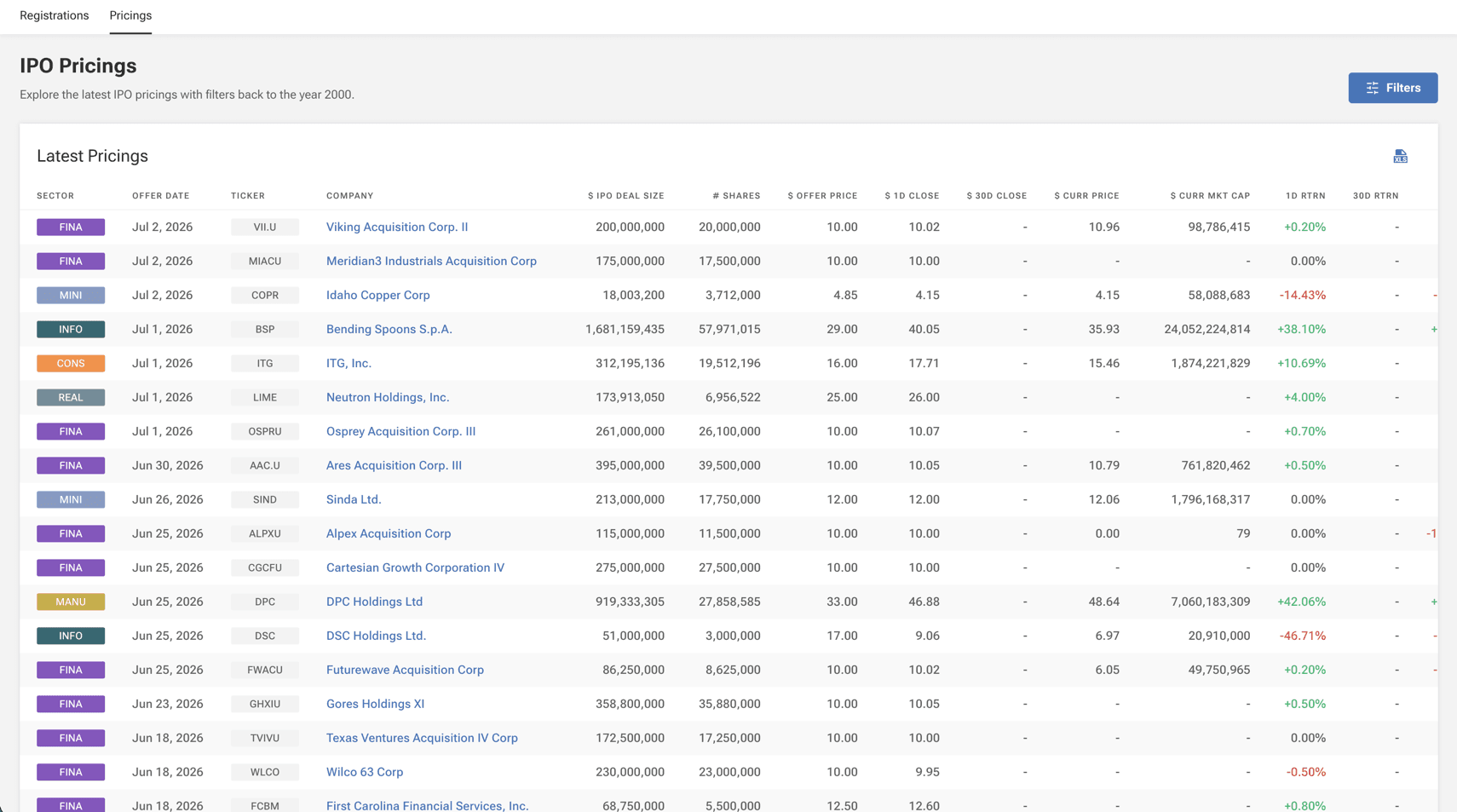This screenshot has height=812, width=1457.
Task: Open Wilco 63 Corp link
Action: tap(365, 772)
